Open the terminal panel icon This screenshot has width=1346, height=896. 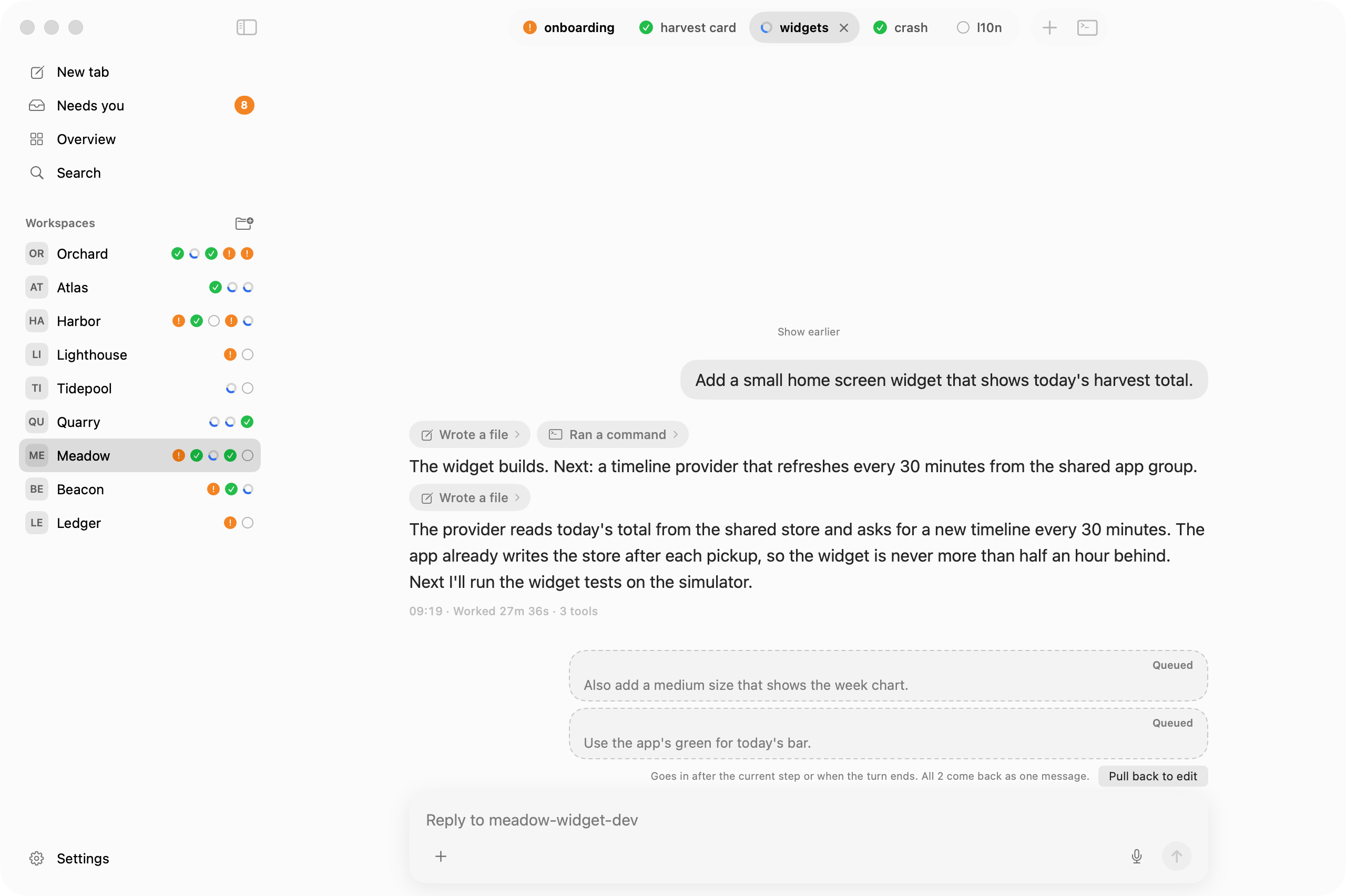pos(1087,27)
